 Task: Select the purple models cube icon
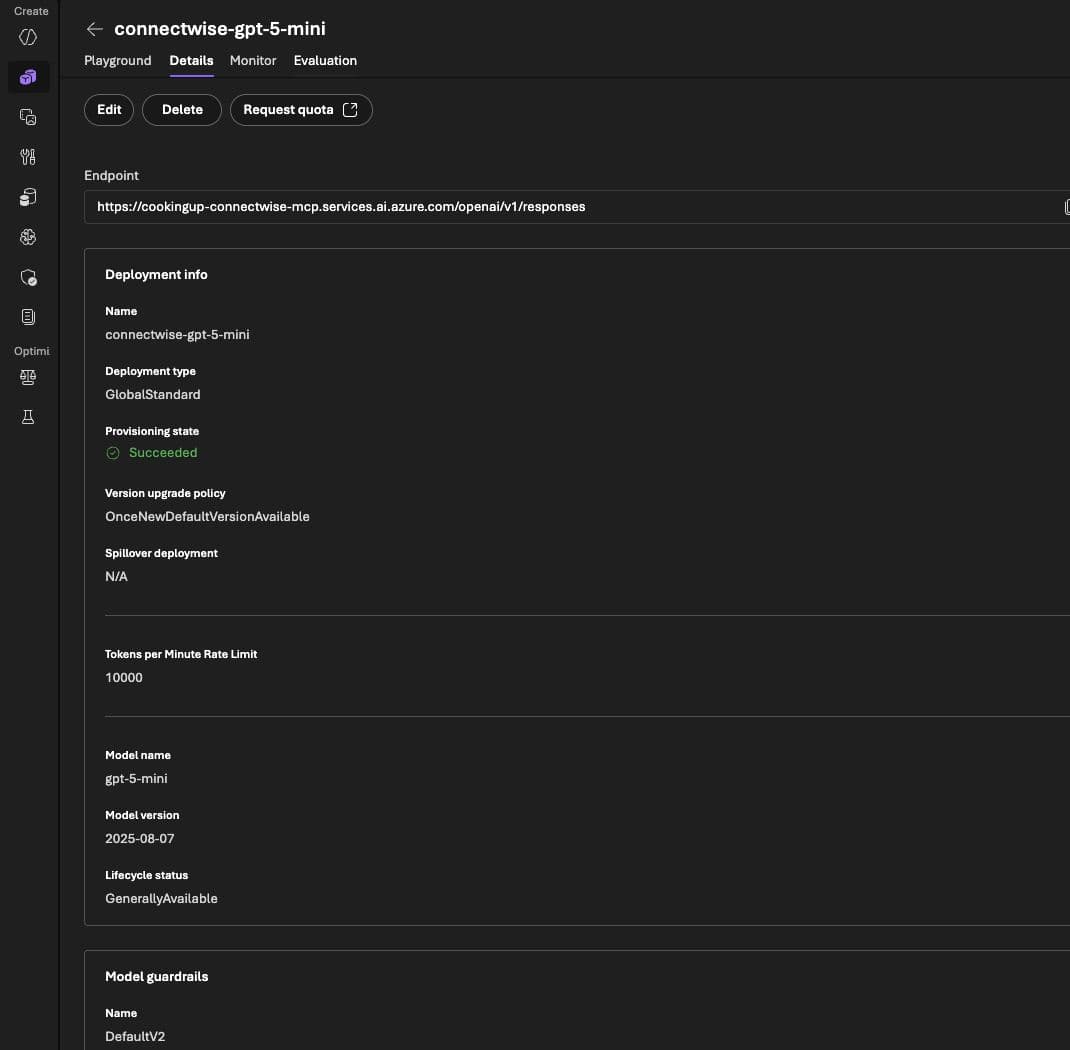tap(28, 77)
